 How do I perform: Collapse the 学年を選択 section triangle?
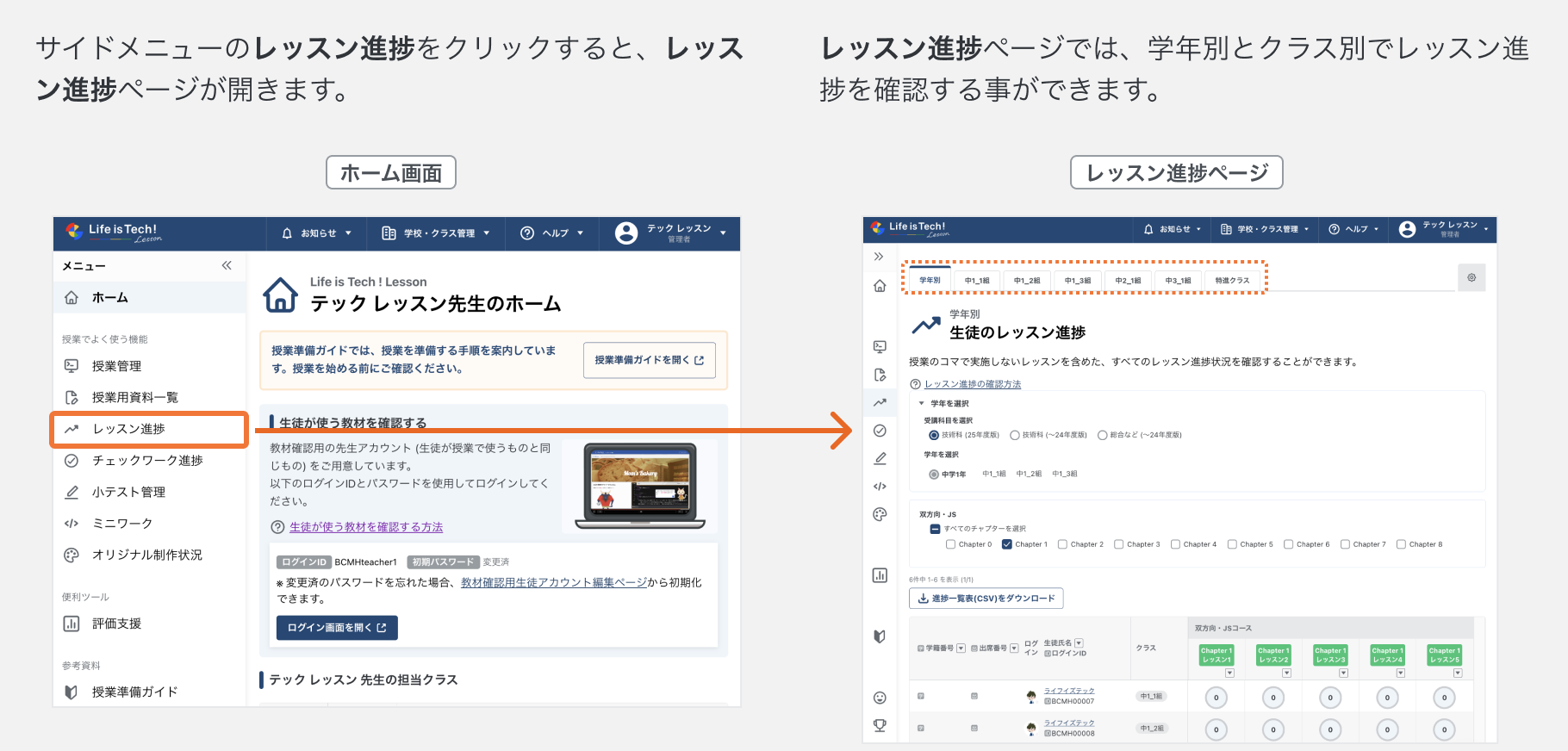pyautogui.click(x=921, y=403)
